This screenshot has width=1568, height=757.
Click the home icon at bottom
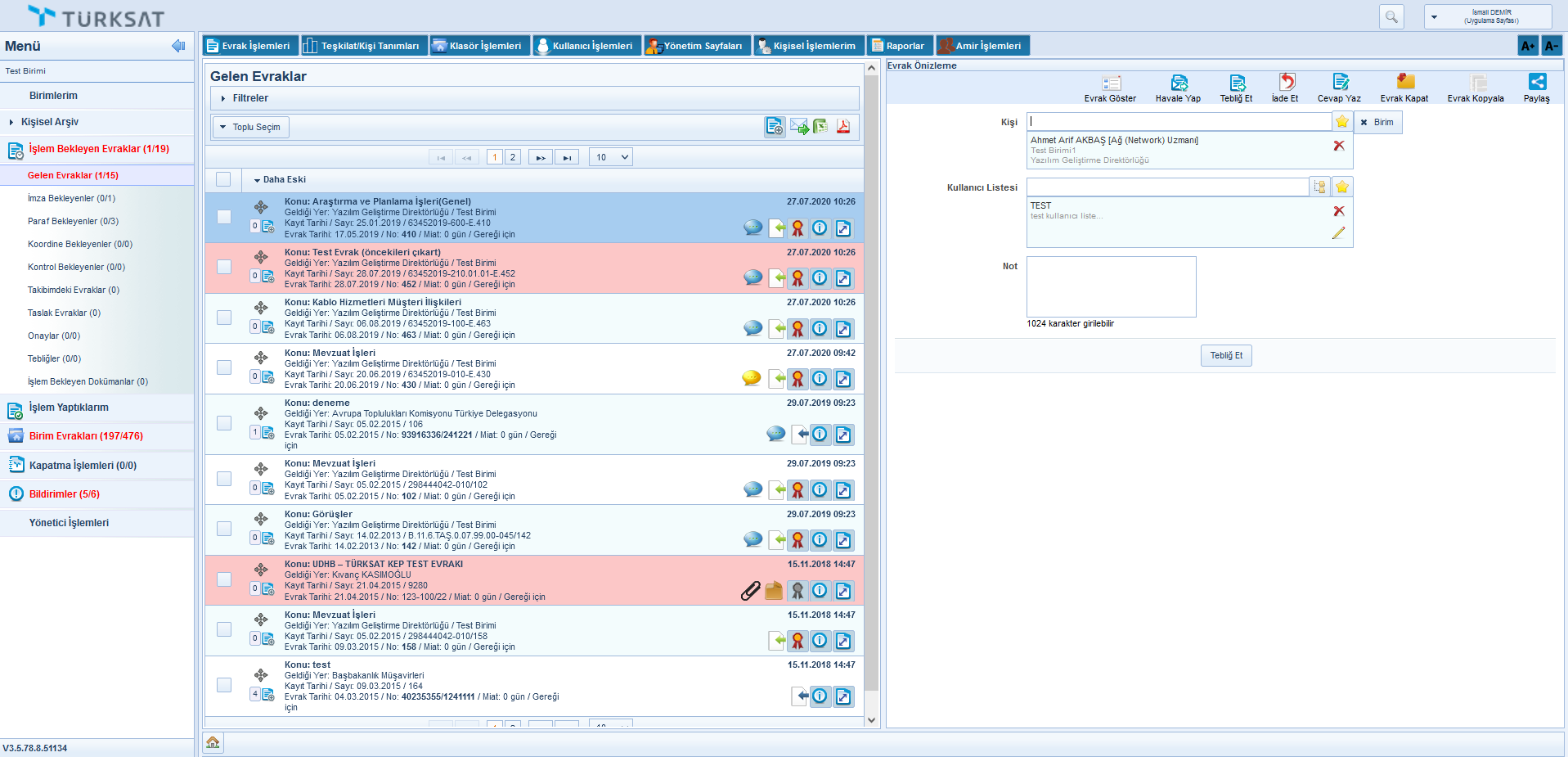213,742
